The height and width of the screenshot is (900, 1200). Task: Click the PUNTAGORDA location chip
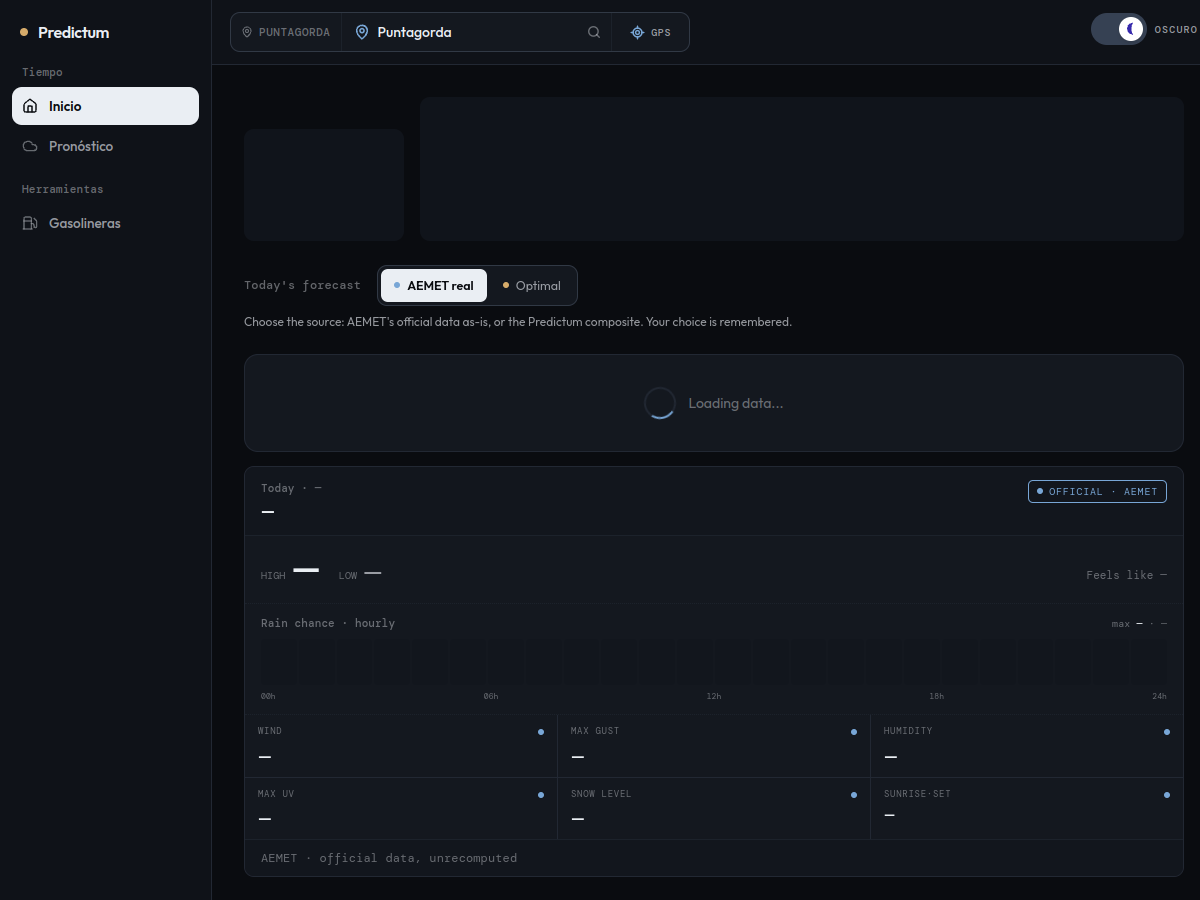[x=286, y=32]
